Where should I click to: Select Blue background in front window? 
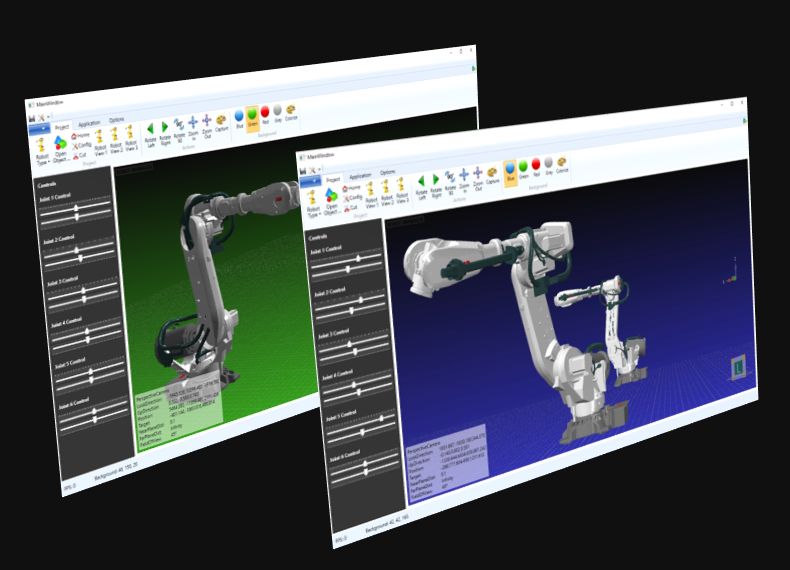(510, 168)
